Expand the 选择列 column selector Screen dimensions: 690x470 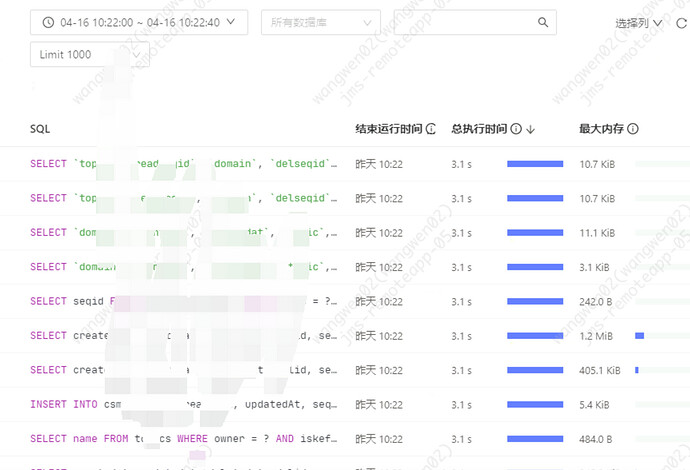(638, 22)
